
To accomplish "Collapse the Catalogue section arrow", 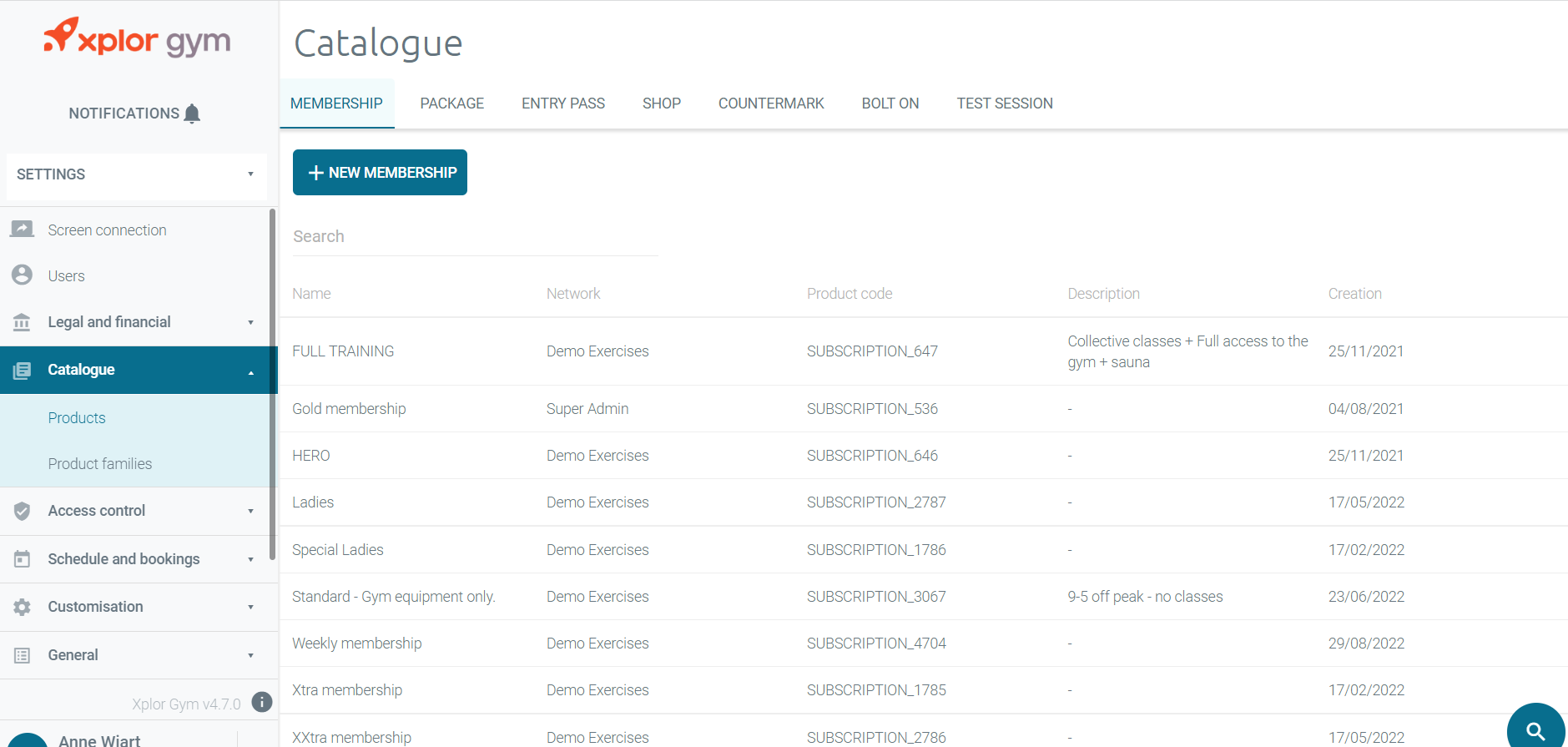I will [x=250, y=372].
